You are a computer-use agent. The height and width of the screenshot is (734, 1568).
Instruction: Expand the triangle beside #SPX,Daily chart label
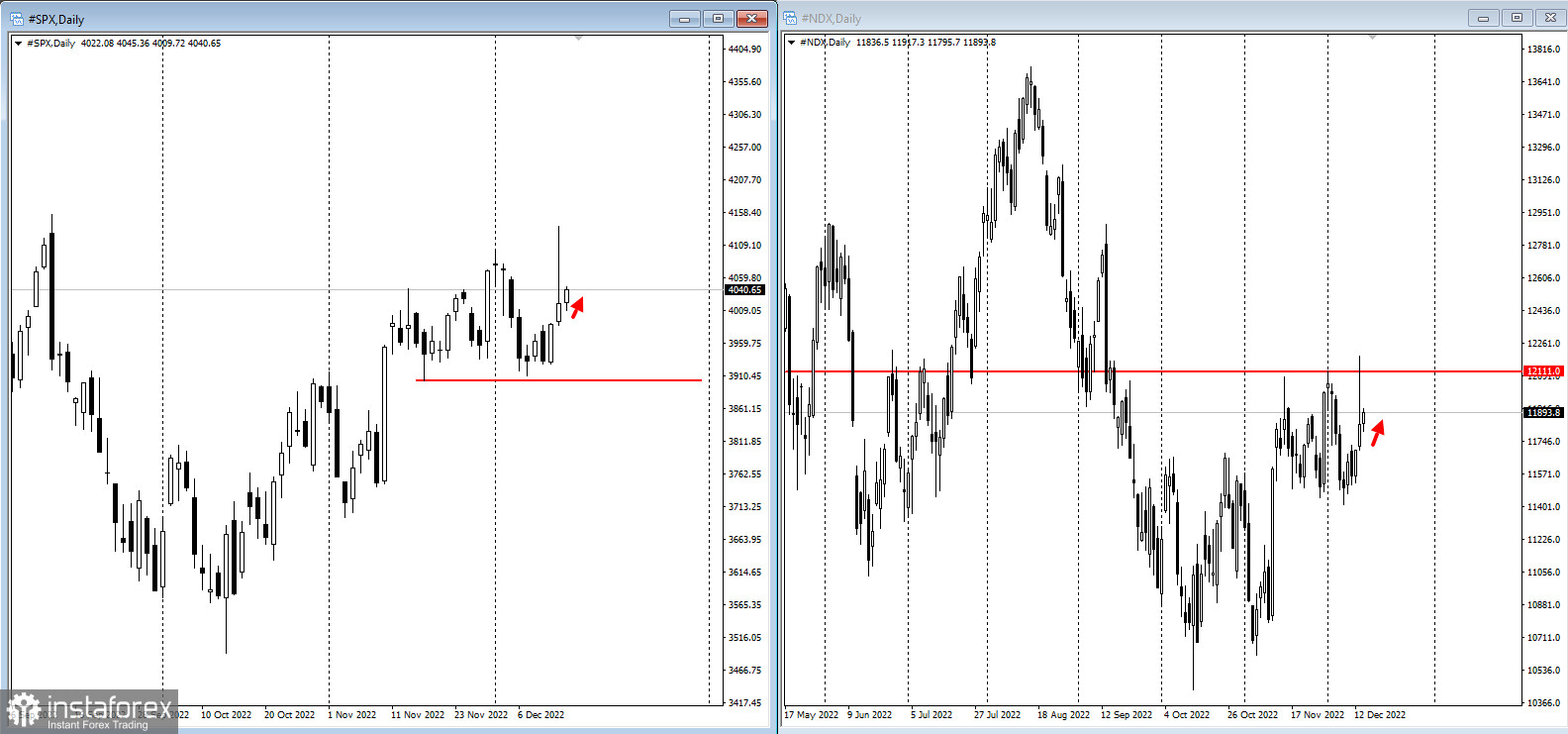click(x=18, y=44)
